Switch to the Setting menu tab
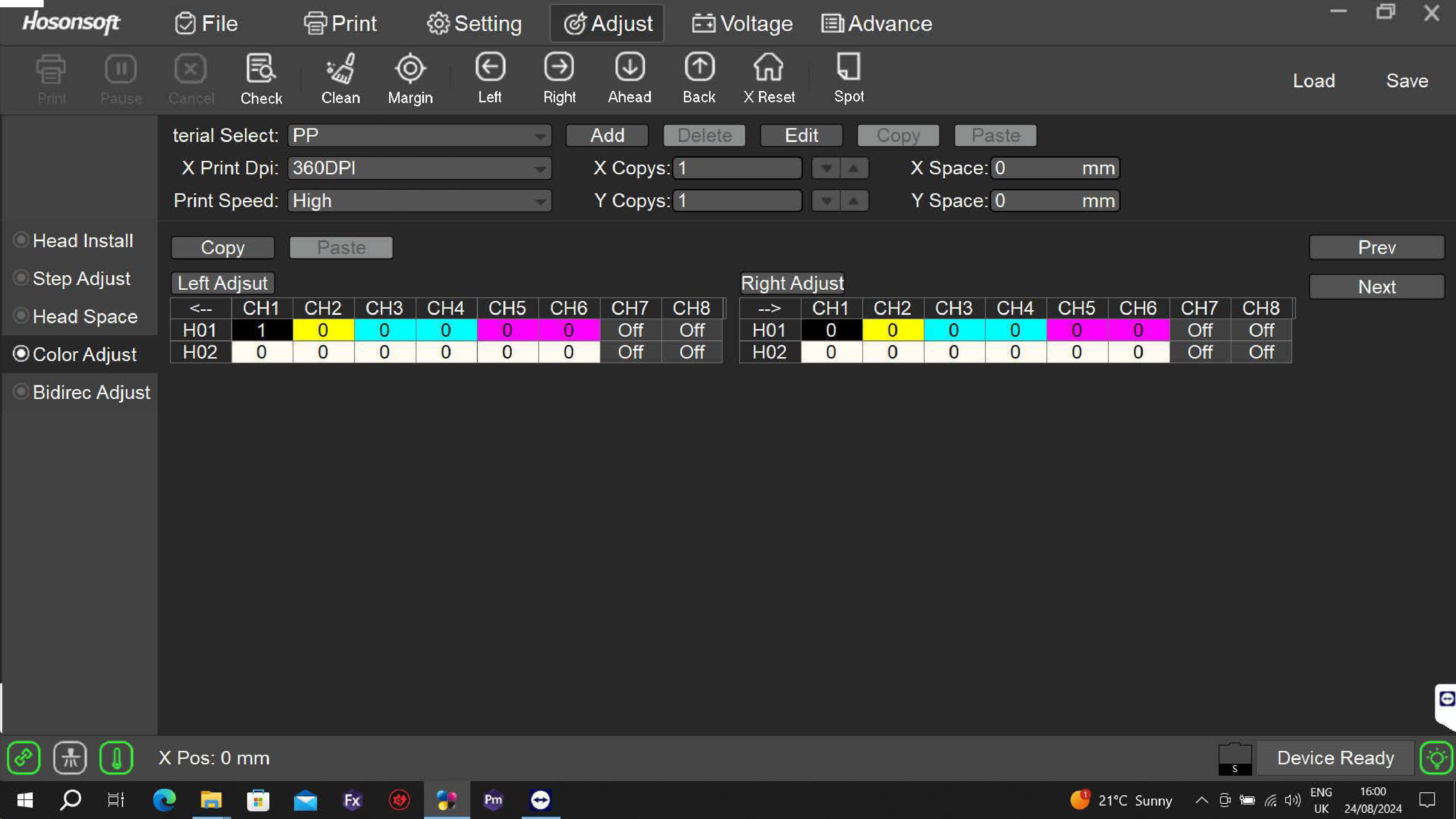 [475, 24]
